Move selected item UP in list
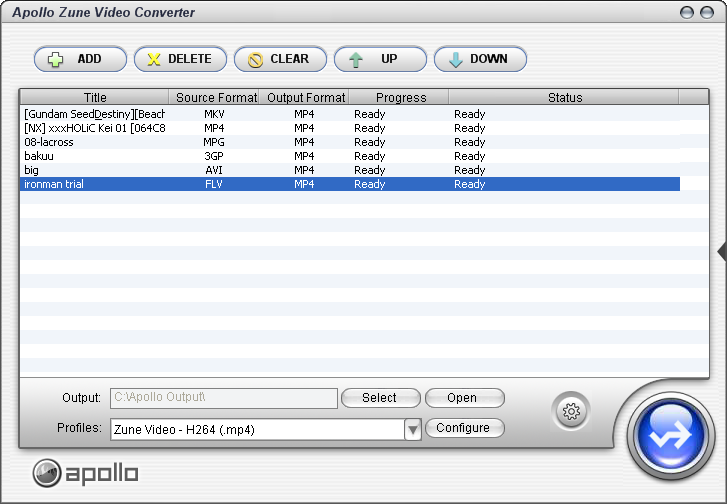Screen dimensions: 727x504 tap(380, 59)
